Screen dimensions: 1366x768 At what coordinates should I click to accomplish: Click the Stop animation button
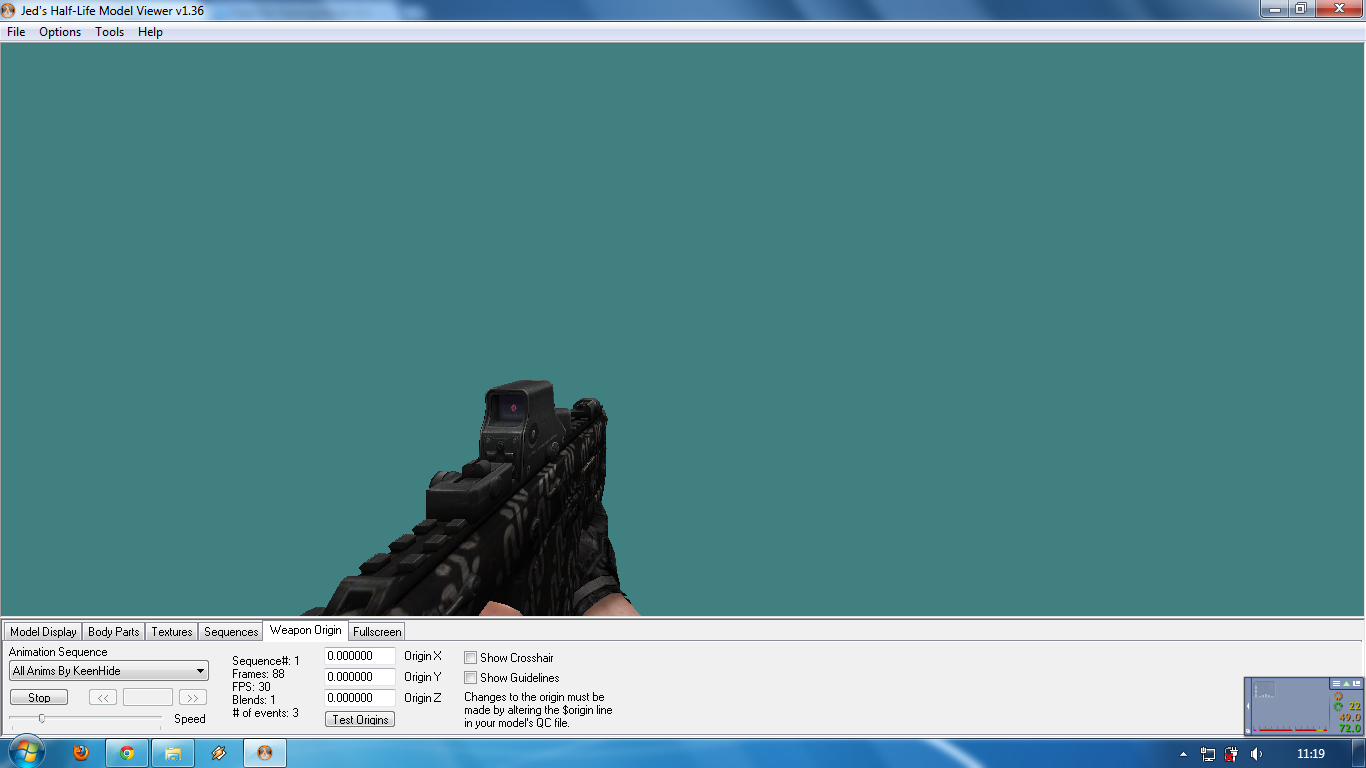39,698
